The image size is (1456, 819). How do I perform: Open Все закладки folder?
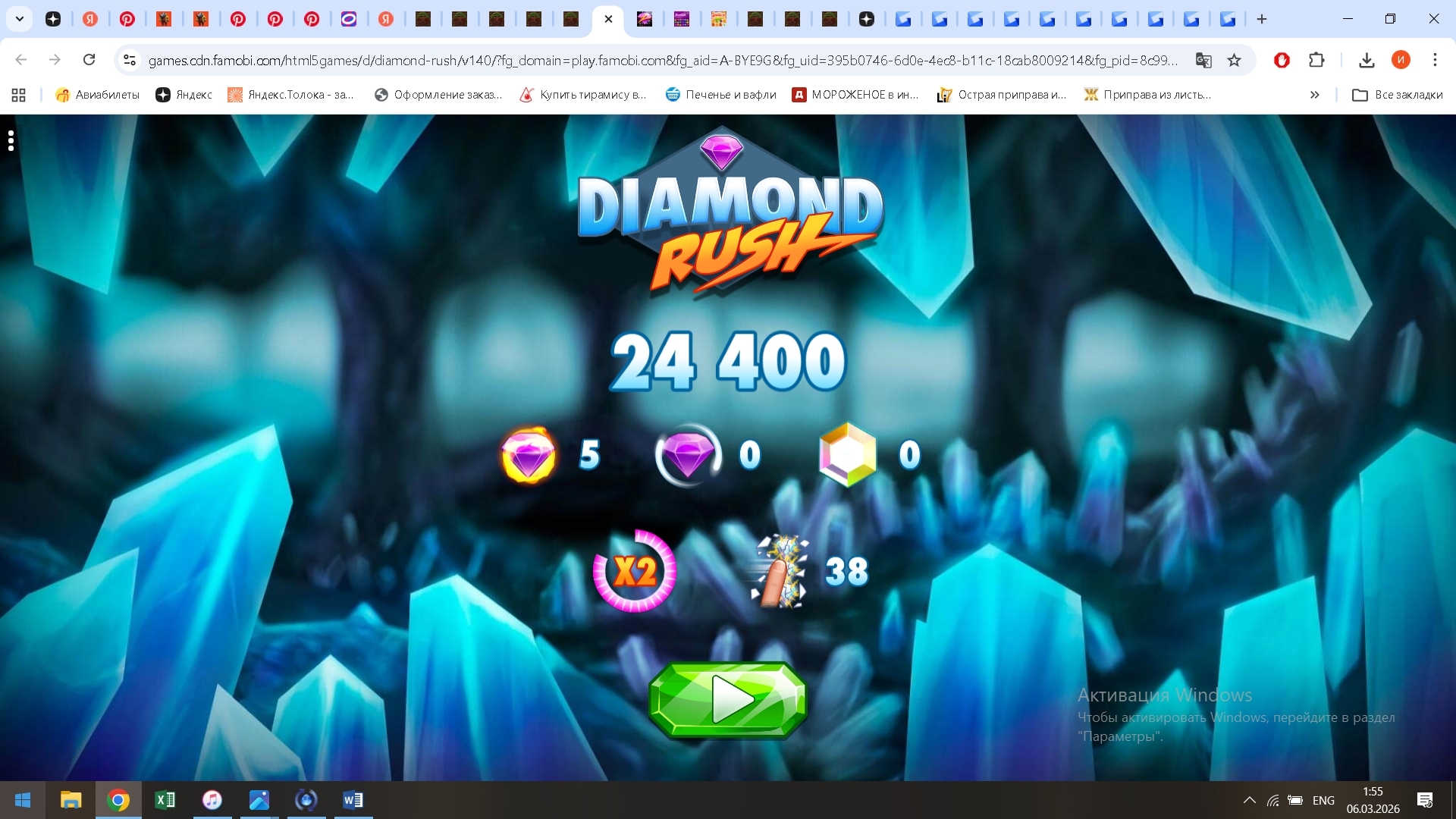click(1397, 95)
